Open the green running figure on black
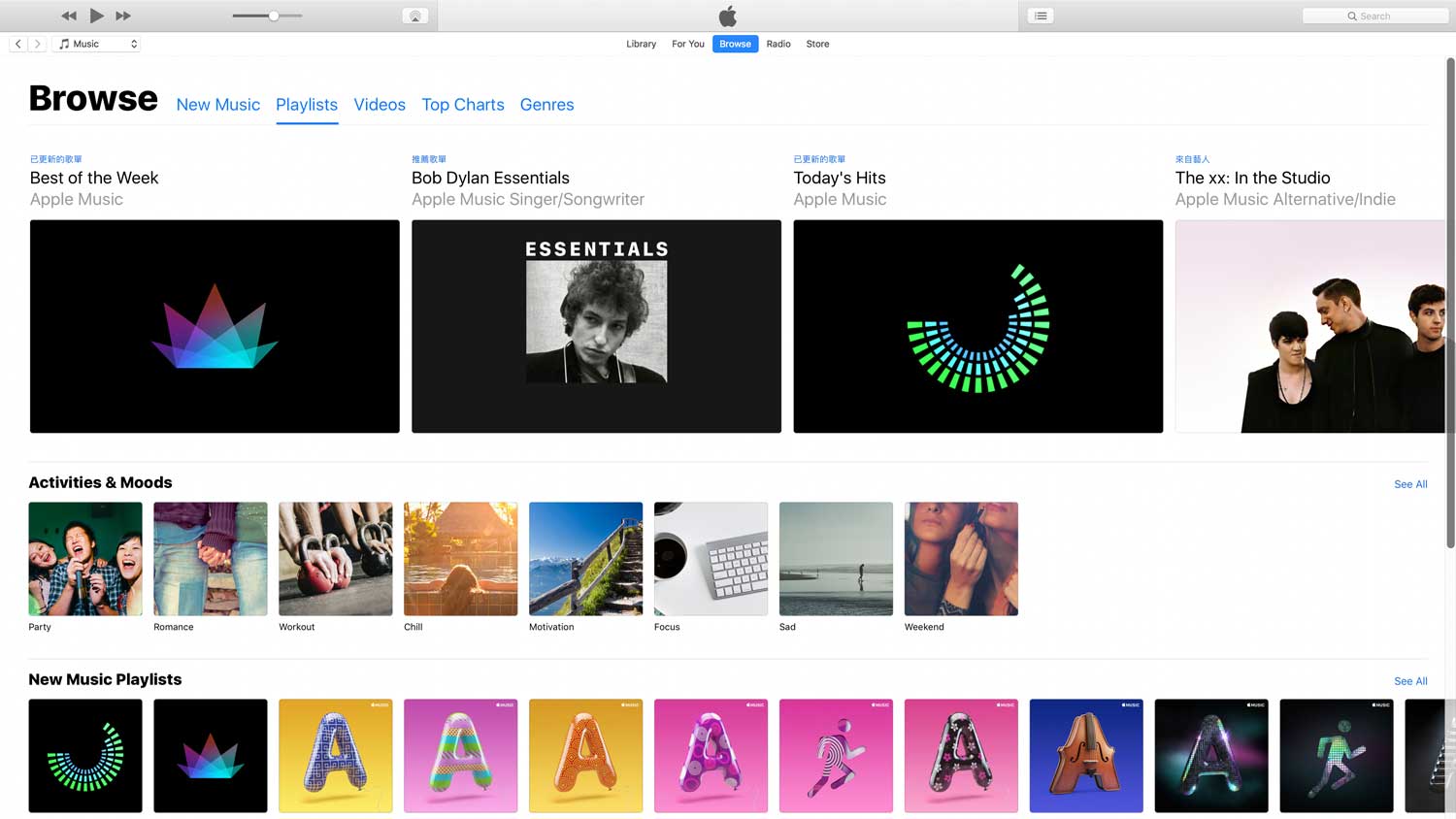Screen dimensions: 1456x819 (1337, 756)
